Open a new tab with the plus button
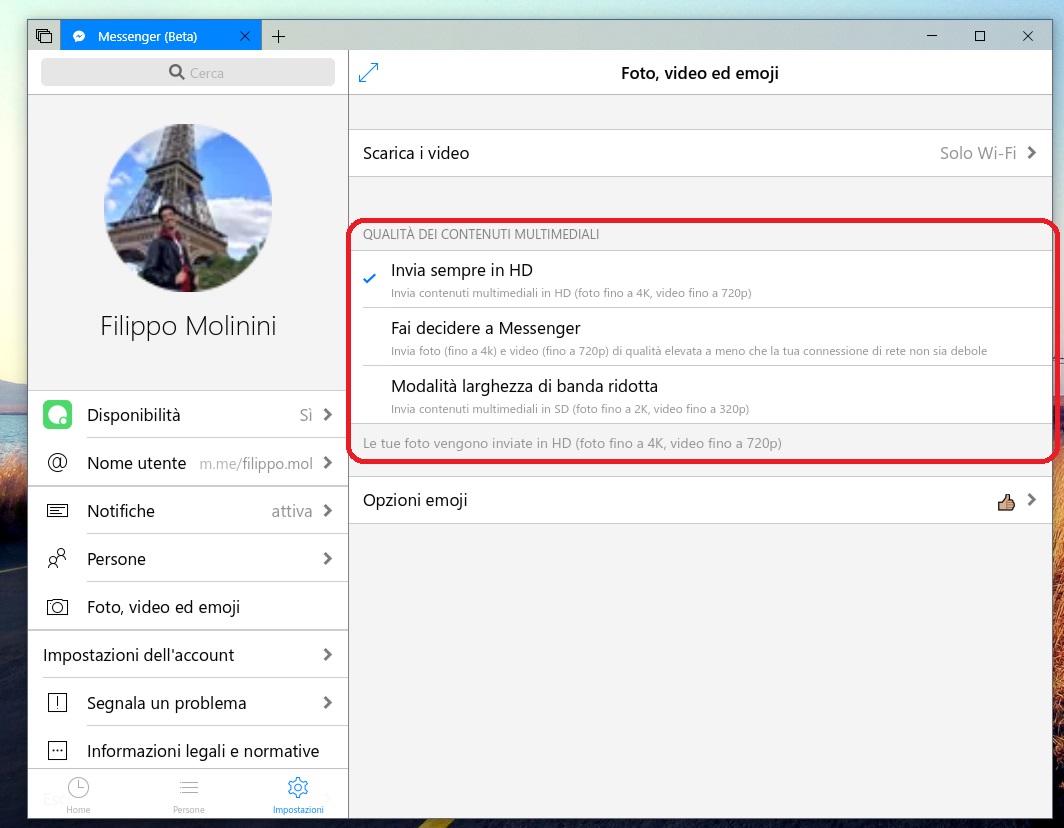This screenshot has width=1064, height=828. coord(278,37)
